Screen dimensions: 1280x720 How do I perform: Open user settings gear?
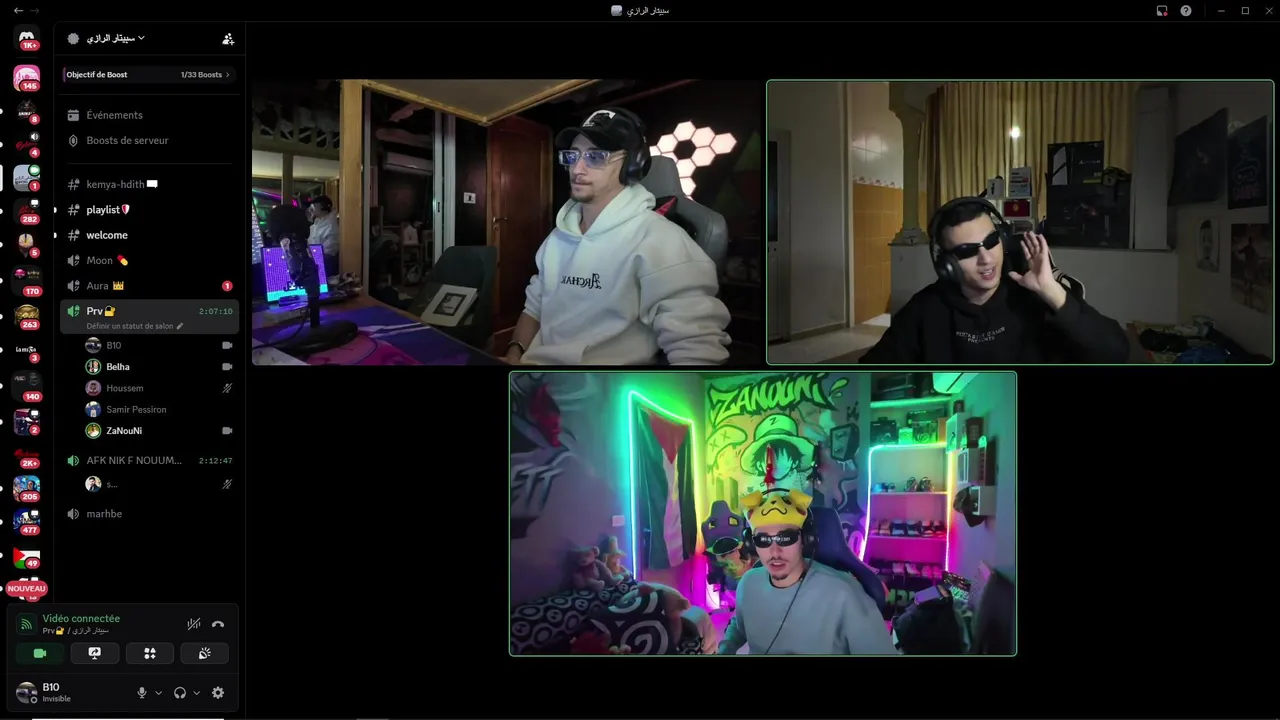click(x=218, y=693)
